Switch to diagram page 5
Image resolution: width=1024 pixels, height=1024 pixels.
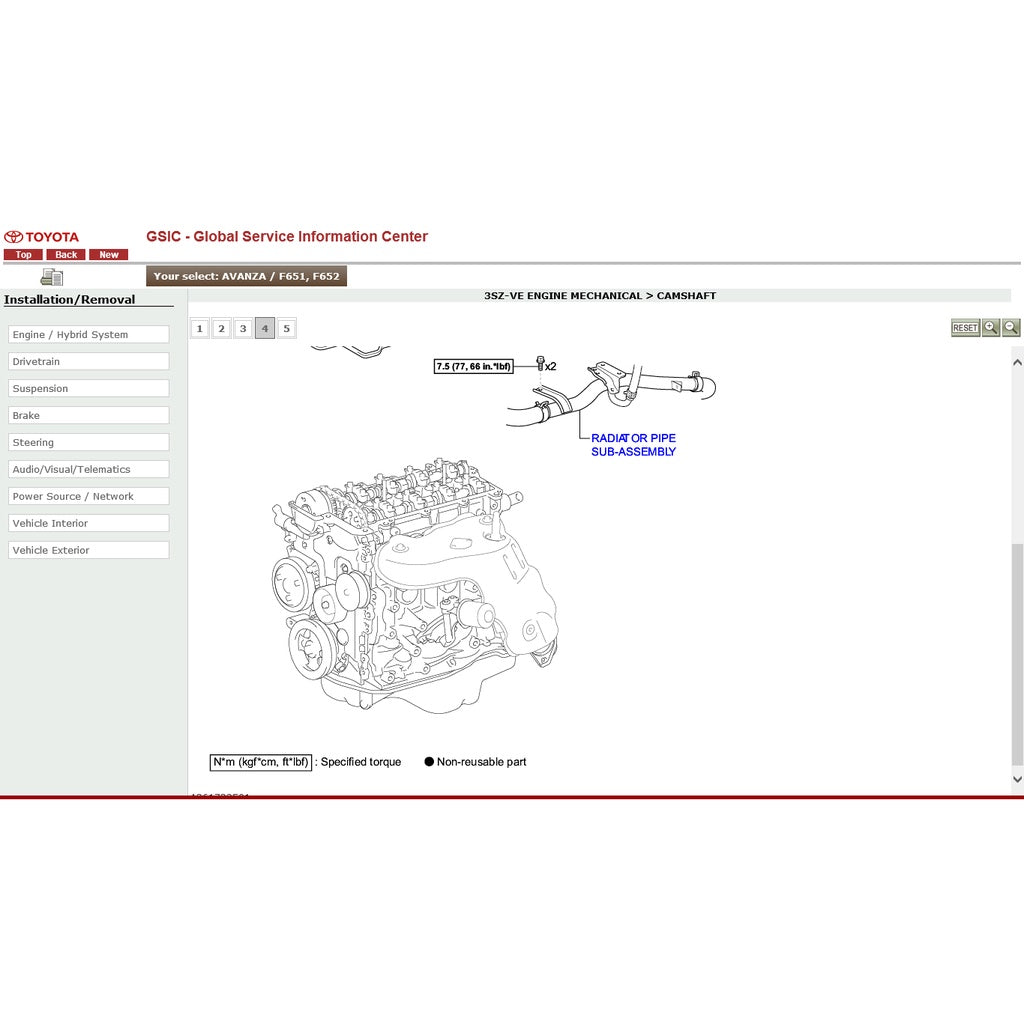point(286,327)
